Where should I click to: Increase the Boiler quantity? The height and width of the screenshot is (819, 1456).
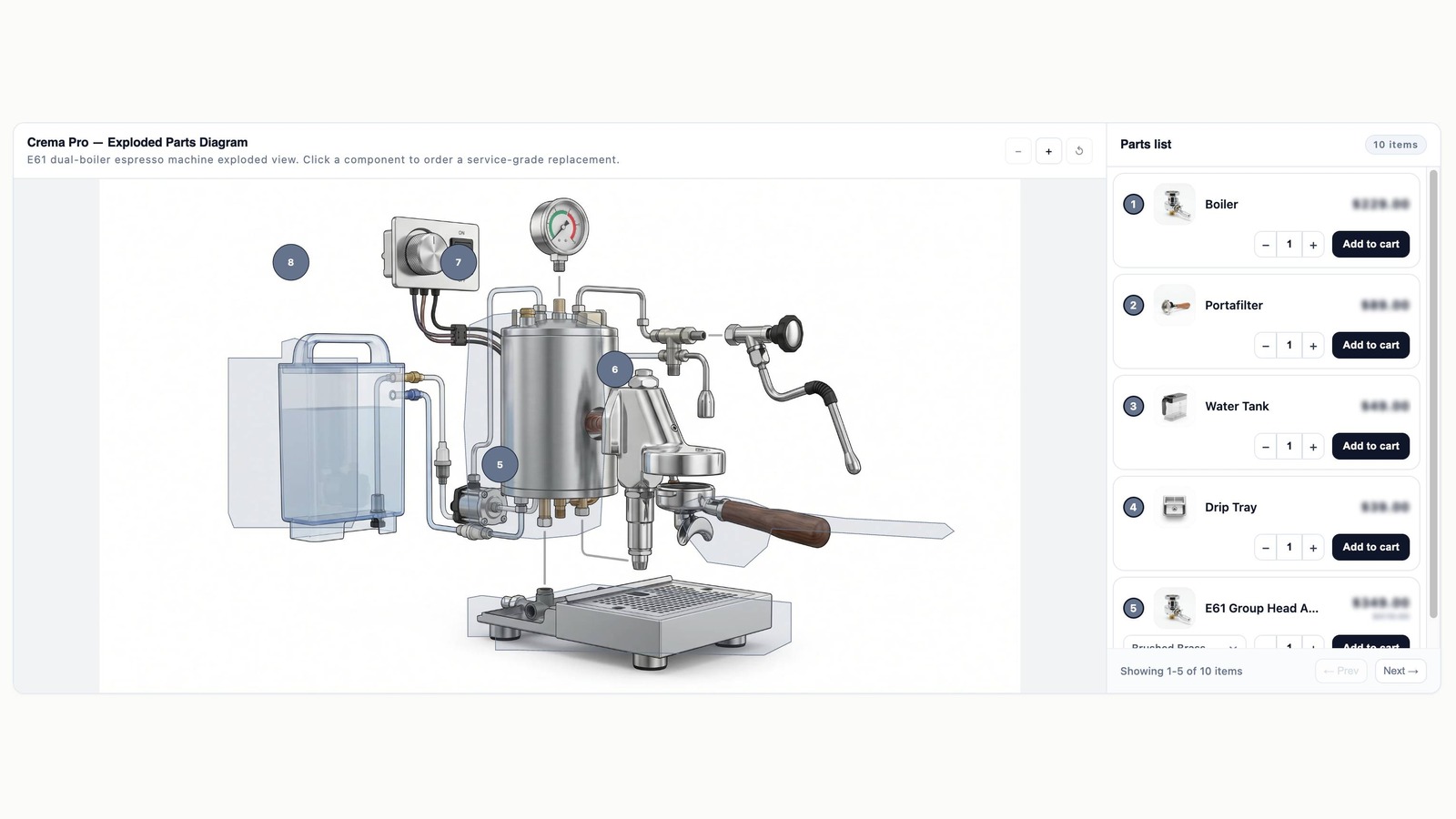click(x=1313, y=245)
